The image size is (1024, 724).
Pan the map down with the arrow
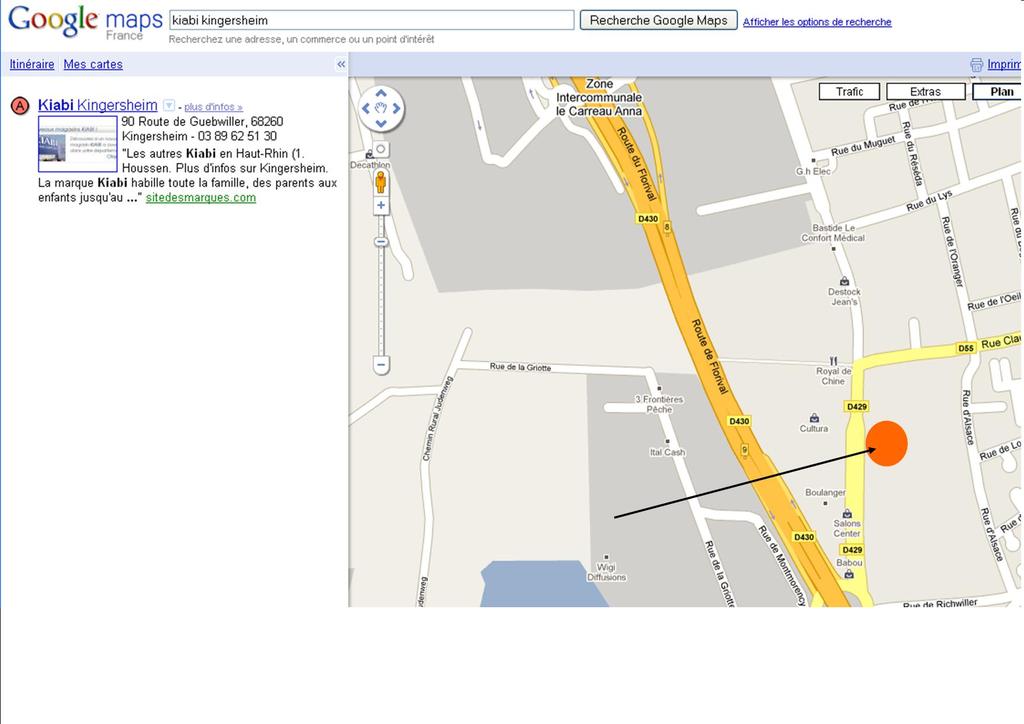[x=381, y=123]
